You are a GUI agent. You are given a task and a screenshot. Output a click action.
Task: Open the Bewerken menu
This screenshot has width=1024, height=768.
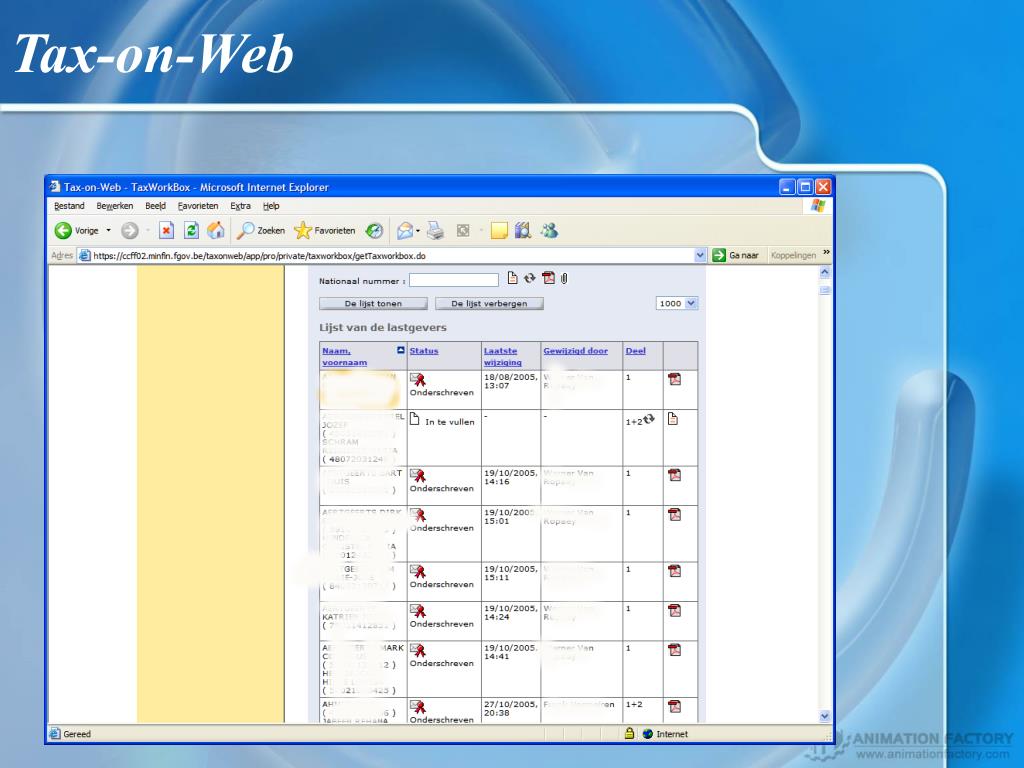[x=115, y=206]
